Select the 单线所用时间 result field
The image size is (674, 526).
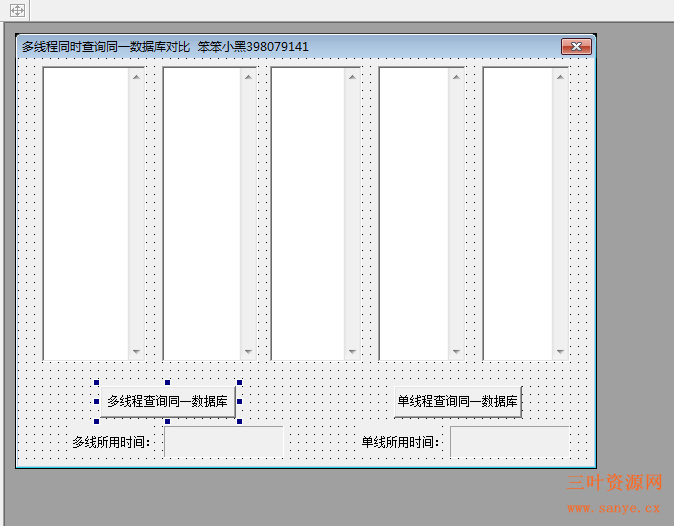(x=510, y=442)
